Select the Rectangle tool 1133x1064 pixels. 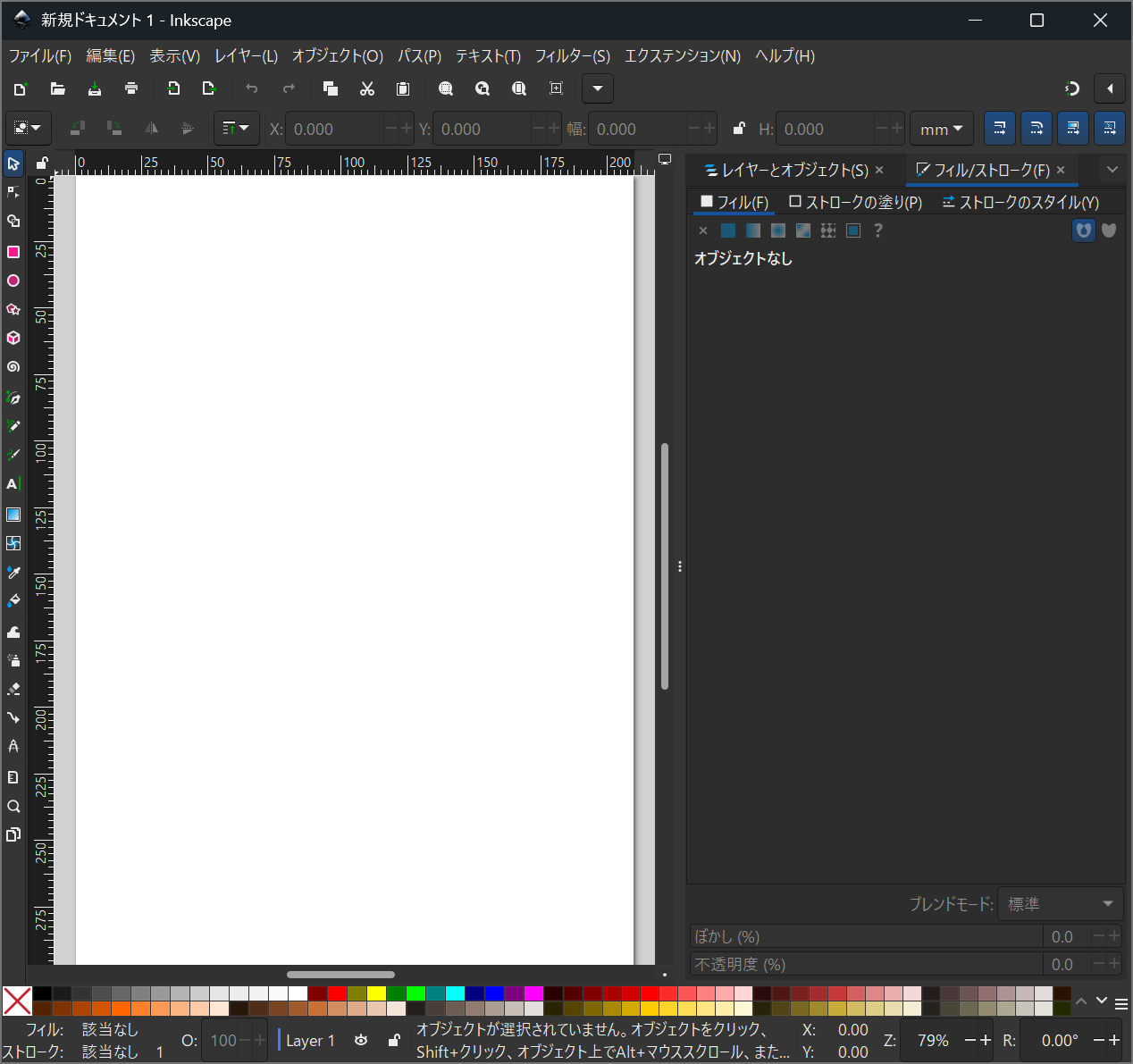coord(13,252)
